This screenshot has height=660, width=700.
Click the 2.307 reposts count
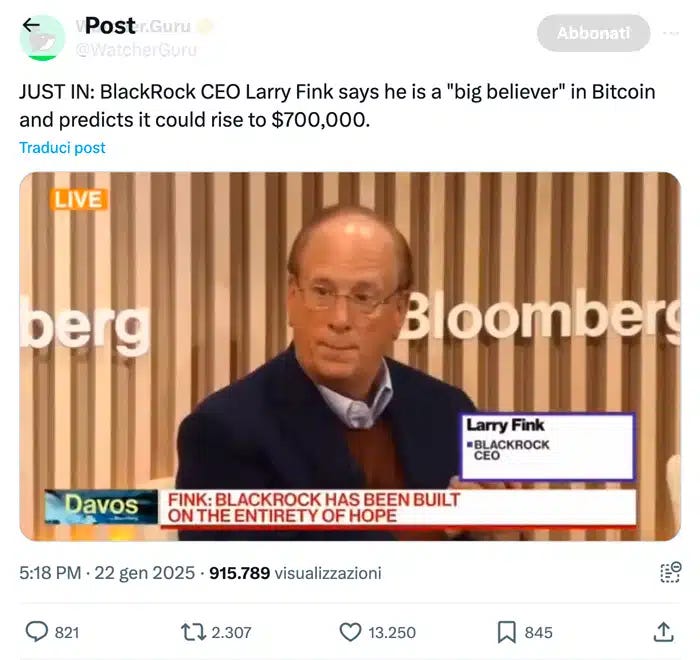pos(231,633)
